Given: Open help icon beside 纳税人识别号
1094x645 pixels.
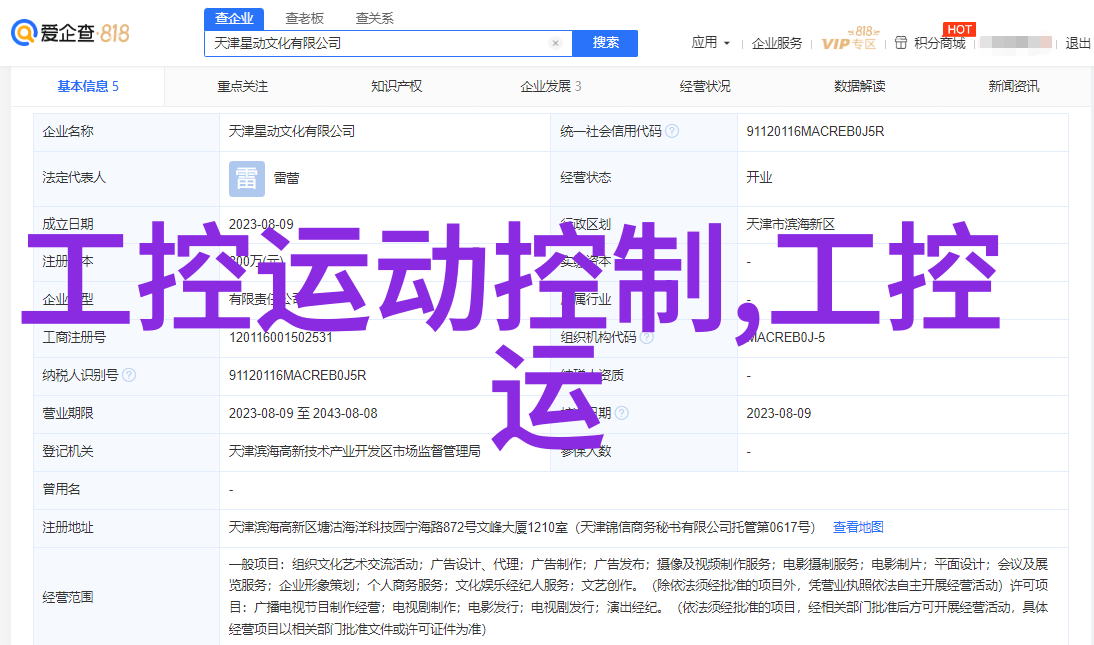Looking at the screenshot, I should [129, 376].
